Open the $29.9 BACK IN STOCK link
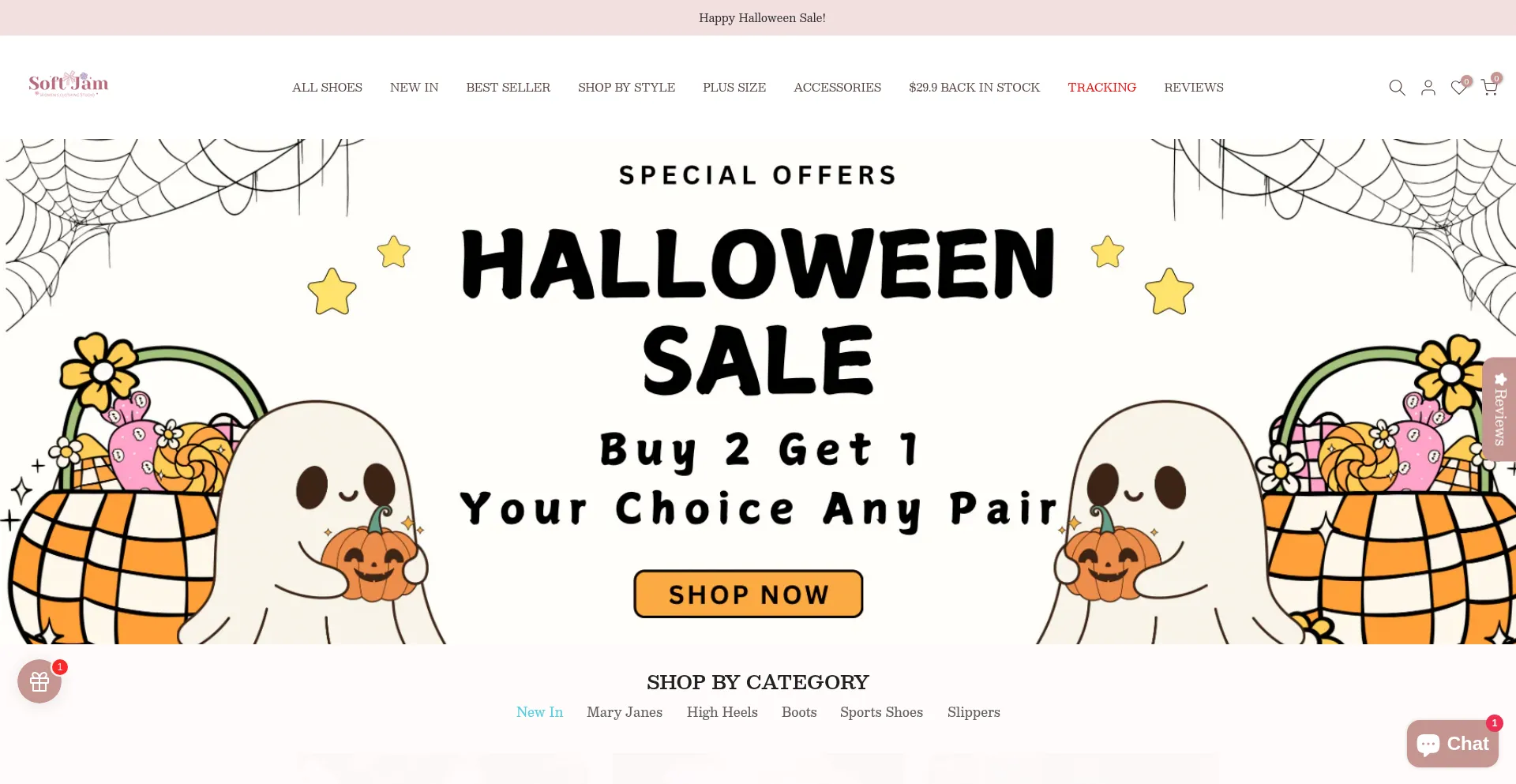The image size is (1516, 784). [x=974, y=88]
